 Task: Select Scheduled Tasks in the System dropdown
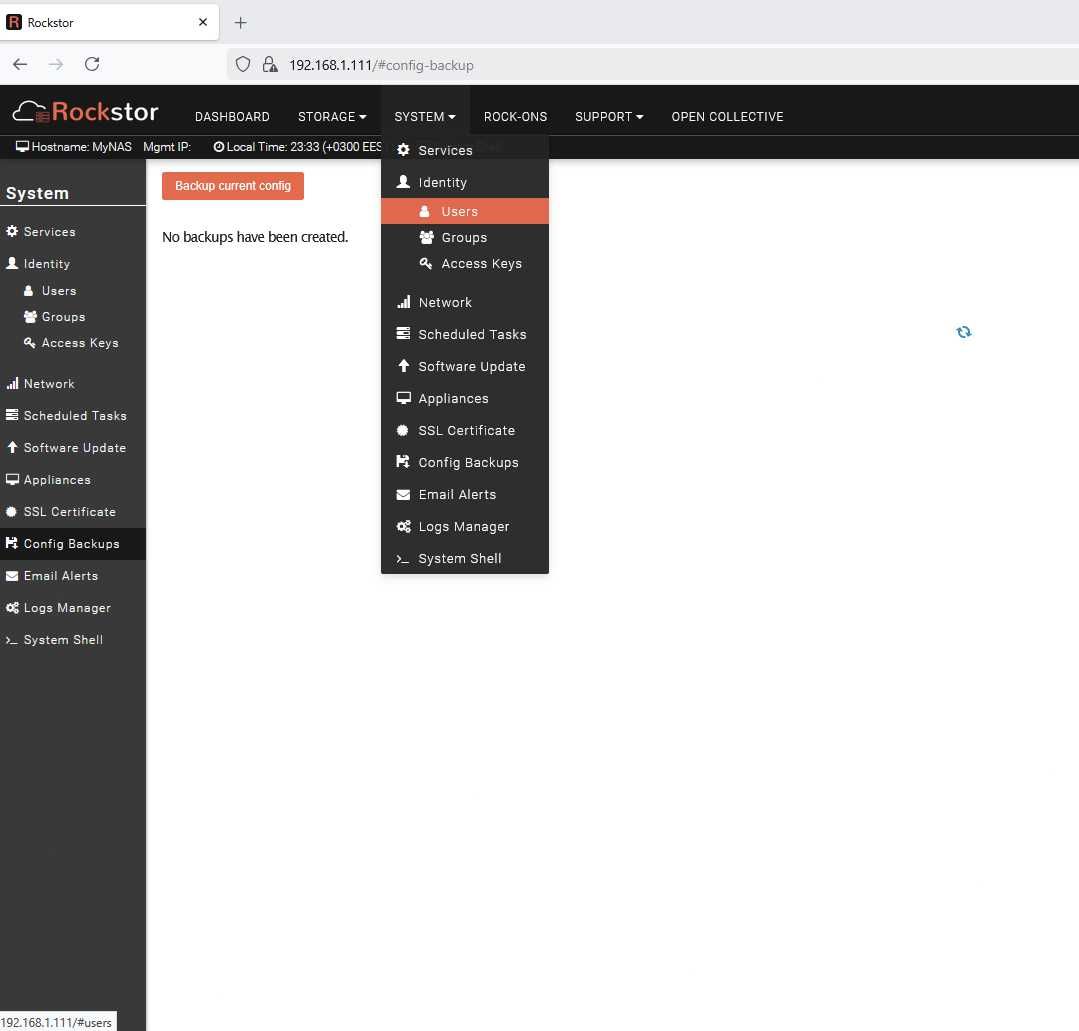pos(464,334)
